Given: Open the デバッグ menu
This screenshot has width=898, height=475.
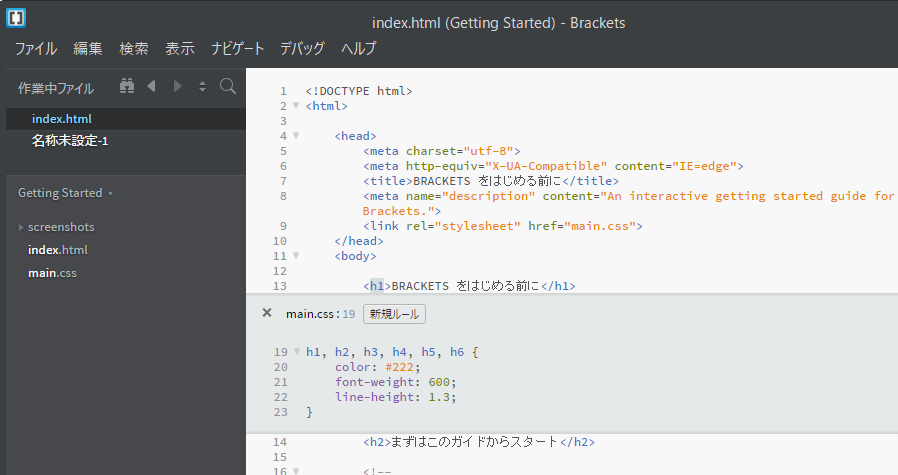Looking at the screenshot, I should 302,48.
